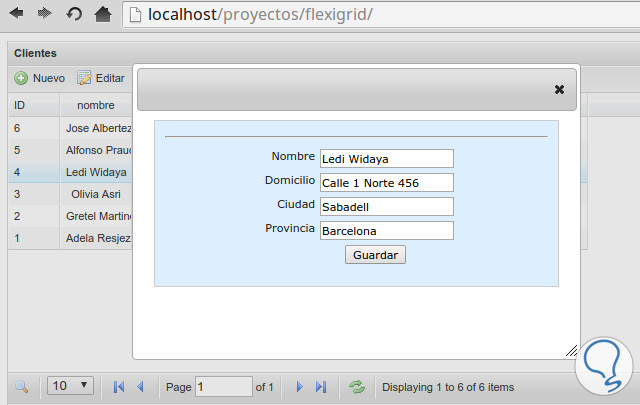This screenshot has width=640, height=405.
Task: Select the Ledi Widaya grid row
Action: pyautogui.click(x=70, y=172)
